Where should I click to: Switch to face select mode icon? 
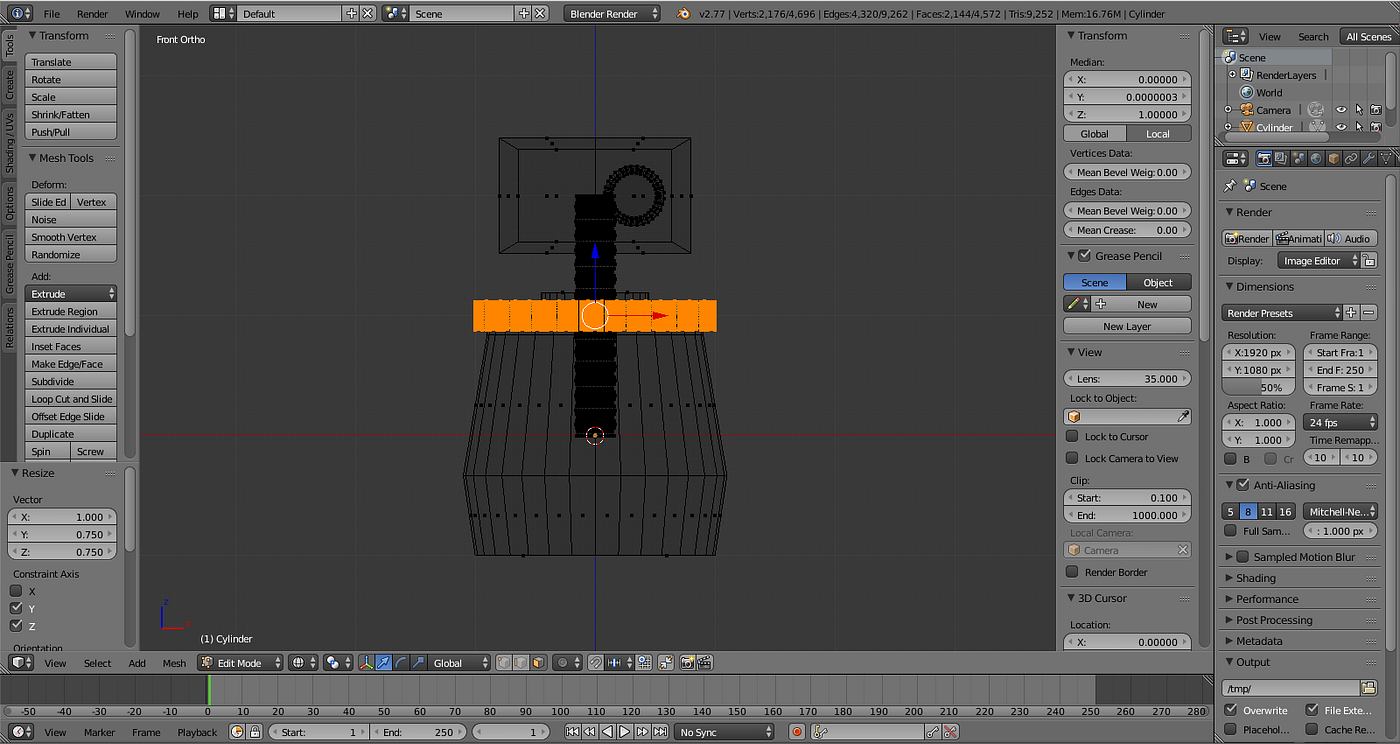click(x=538, y=663)
